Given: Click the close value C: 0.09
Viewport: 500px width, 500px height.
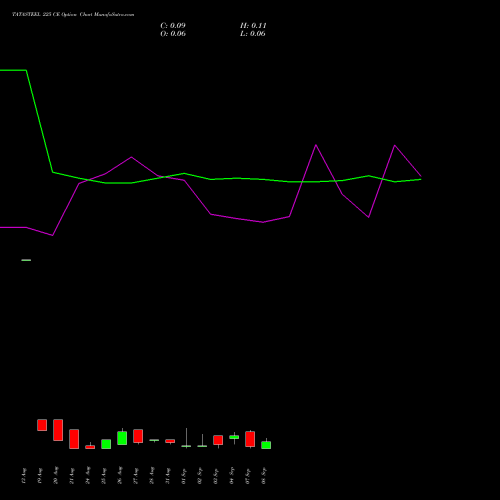Looking at the screenshot, I should [173, 26].
